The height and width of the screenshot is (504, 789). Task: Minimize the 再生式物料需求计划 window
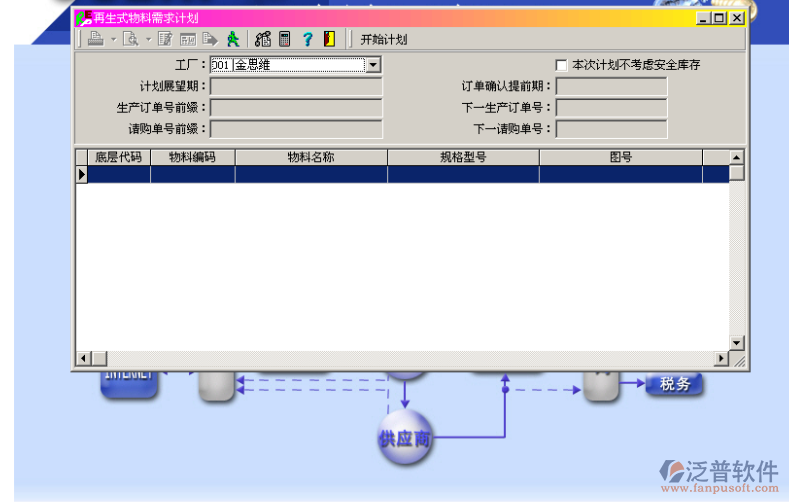click(703, 18)
